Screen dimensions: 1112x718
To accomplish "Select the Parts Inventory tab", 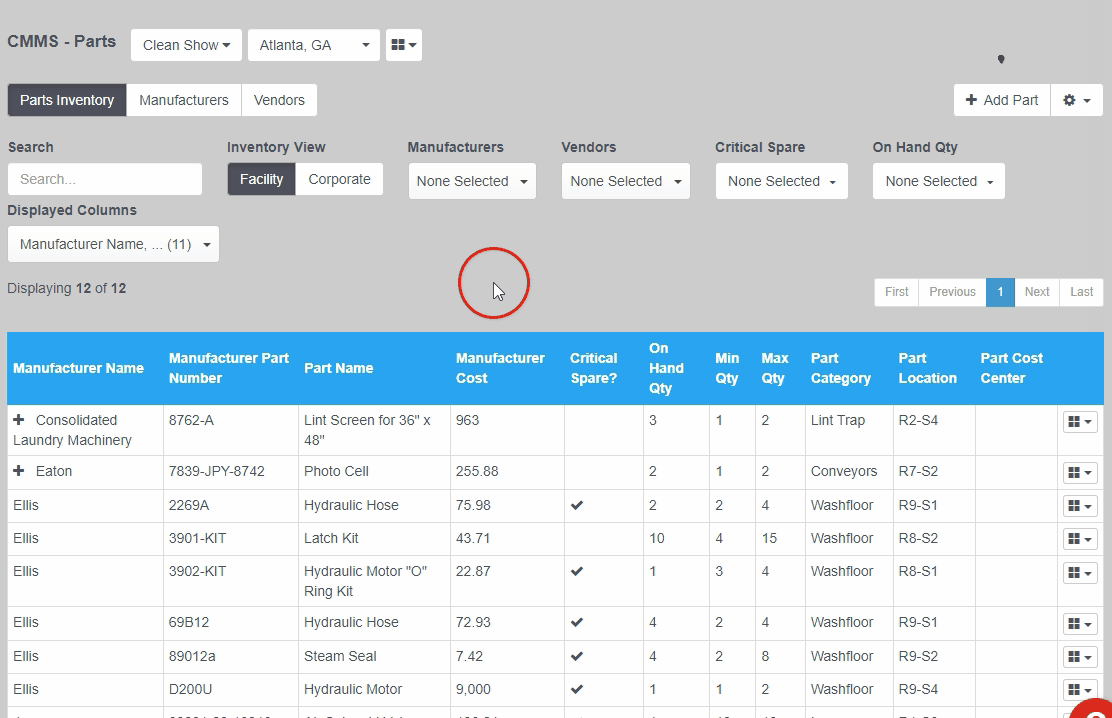I will [67, 100].
